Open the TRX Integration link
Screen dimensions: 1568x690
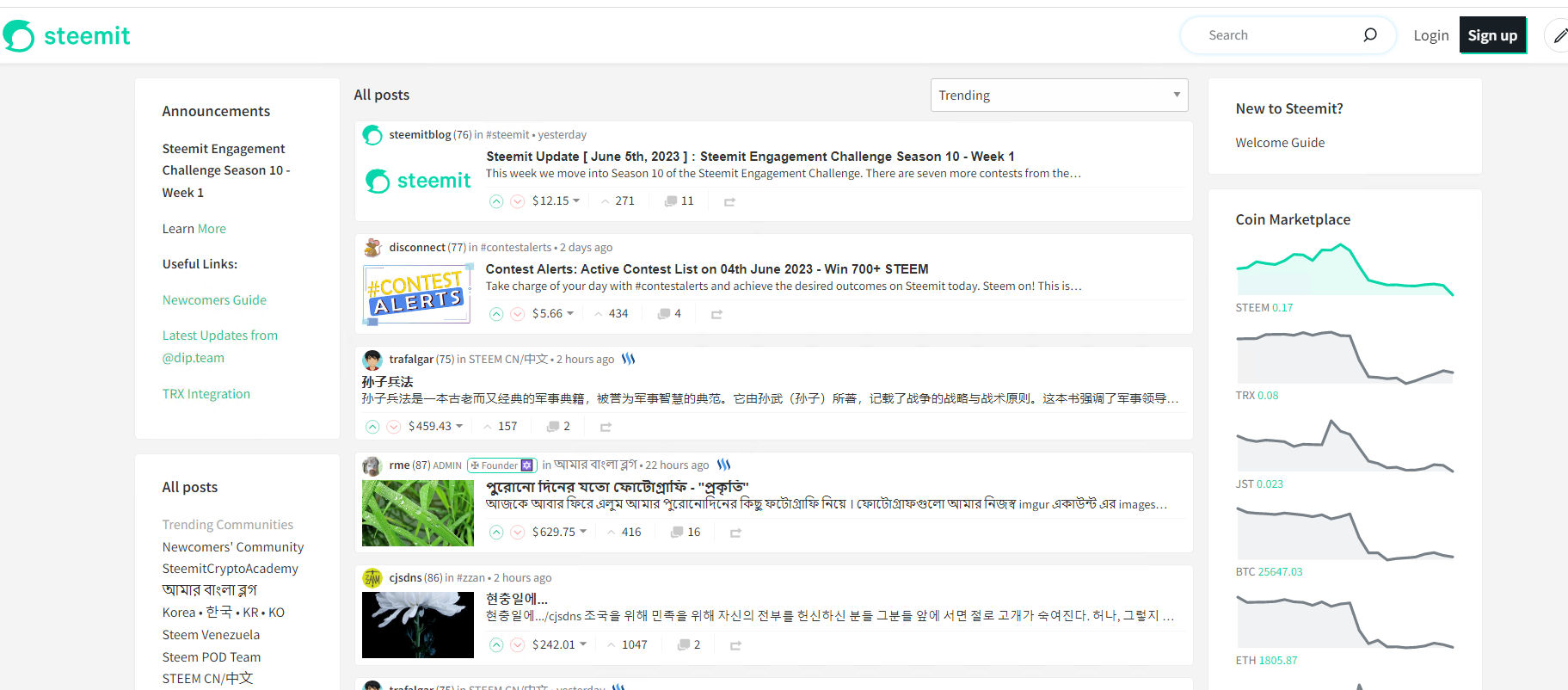[x=206, y=394]
